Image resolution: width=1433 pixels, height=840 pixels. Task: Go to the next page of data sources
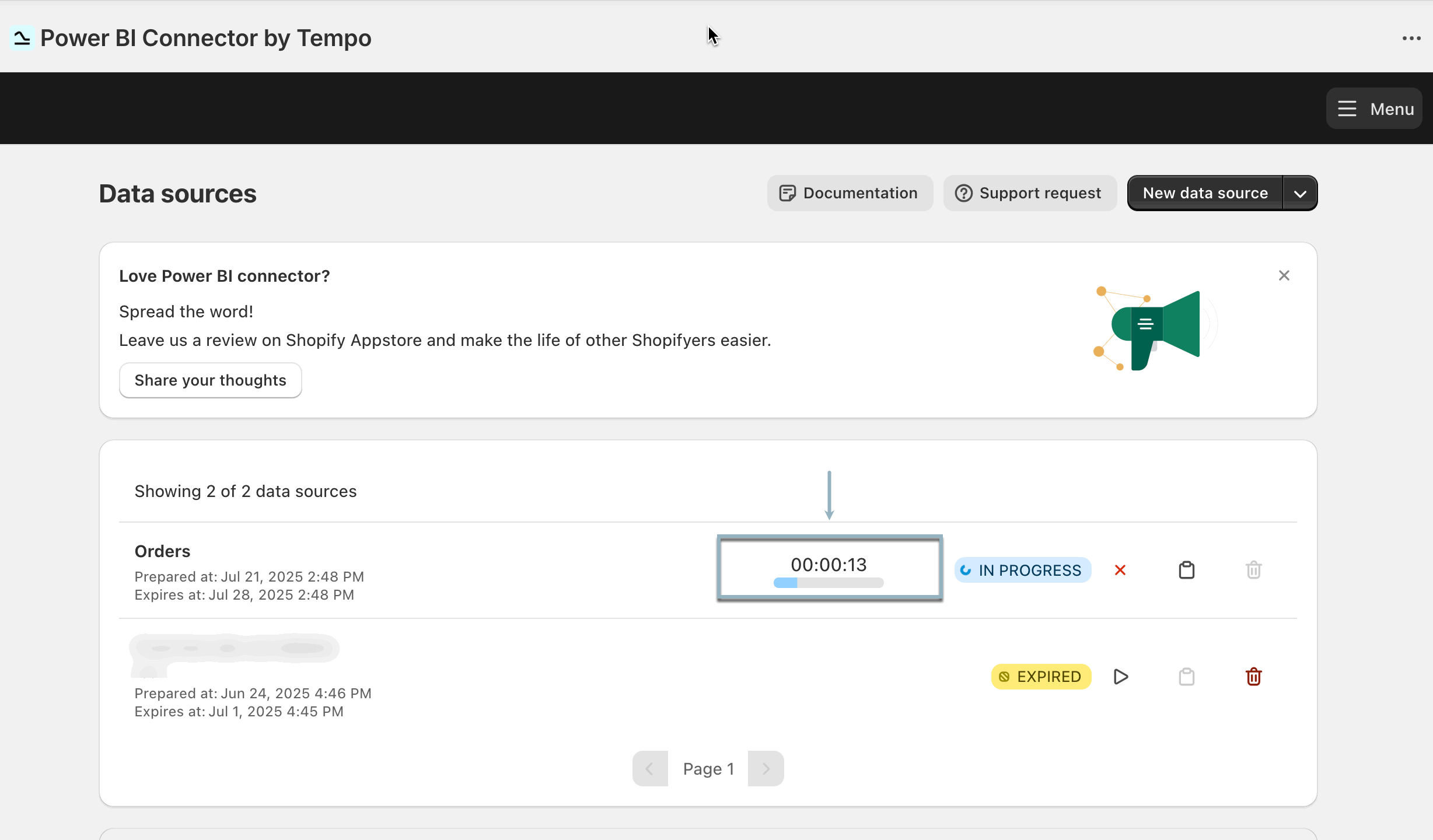[766, 768]
